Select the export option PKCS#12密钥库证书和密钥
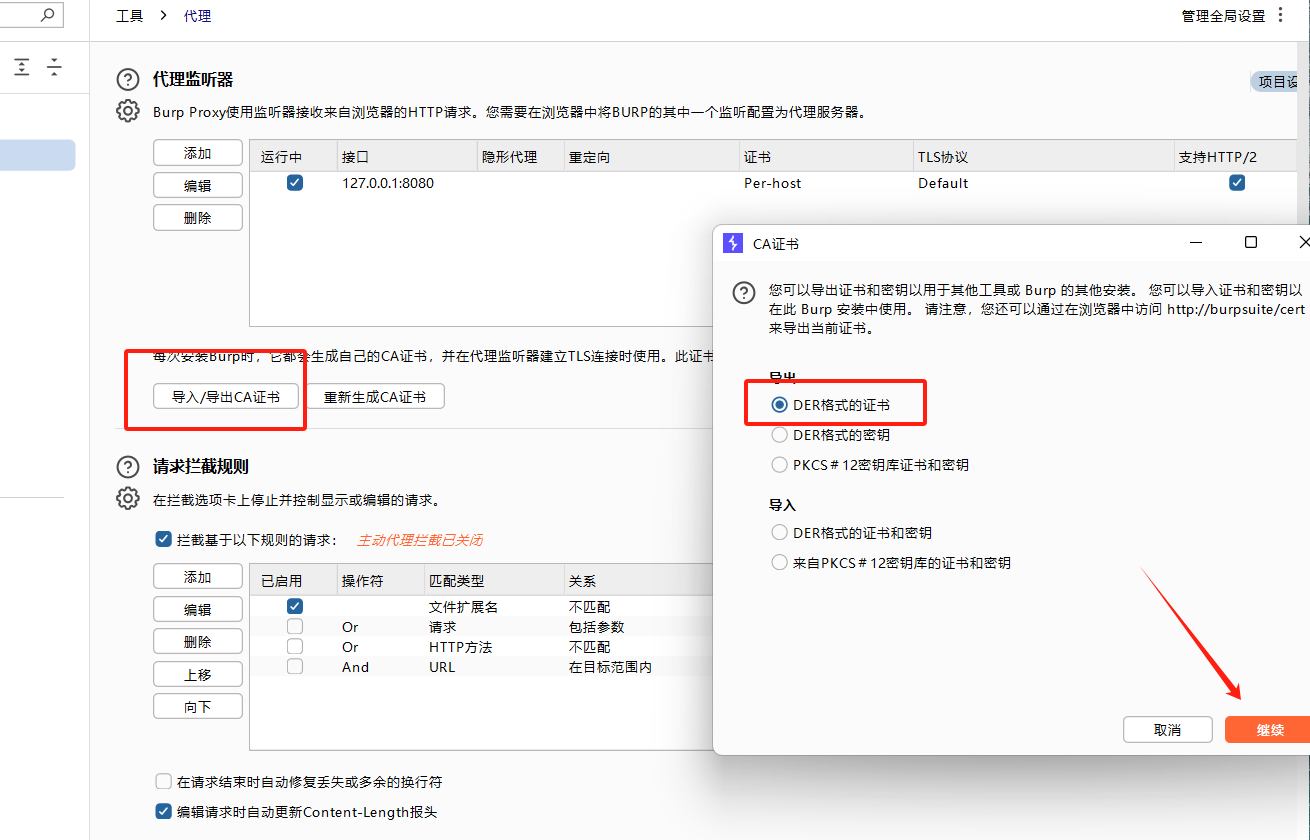This screenshot has height=840, width=1310. coord(780,465)
